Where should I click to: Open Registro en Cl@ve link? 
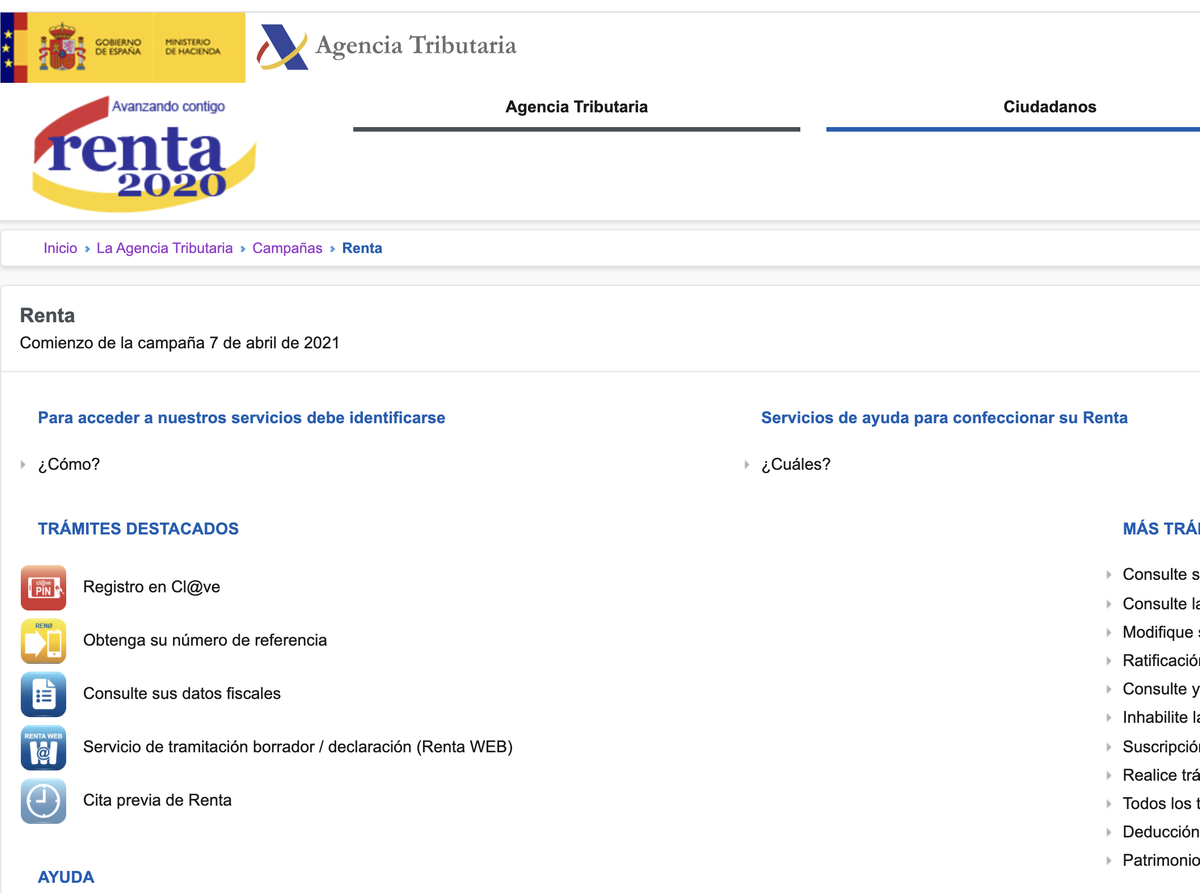click(152, 587)
